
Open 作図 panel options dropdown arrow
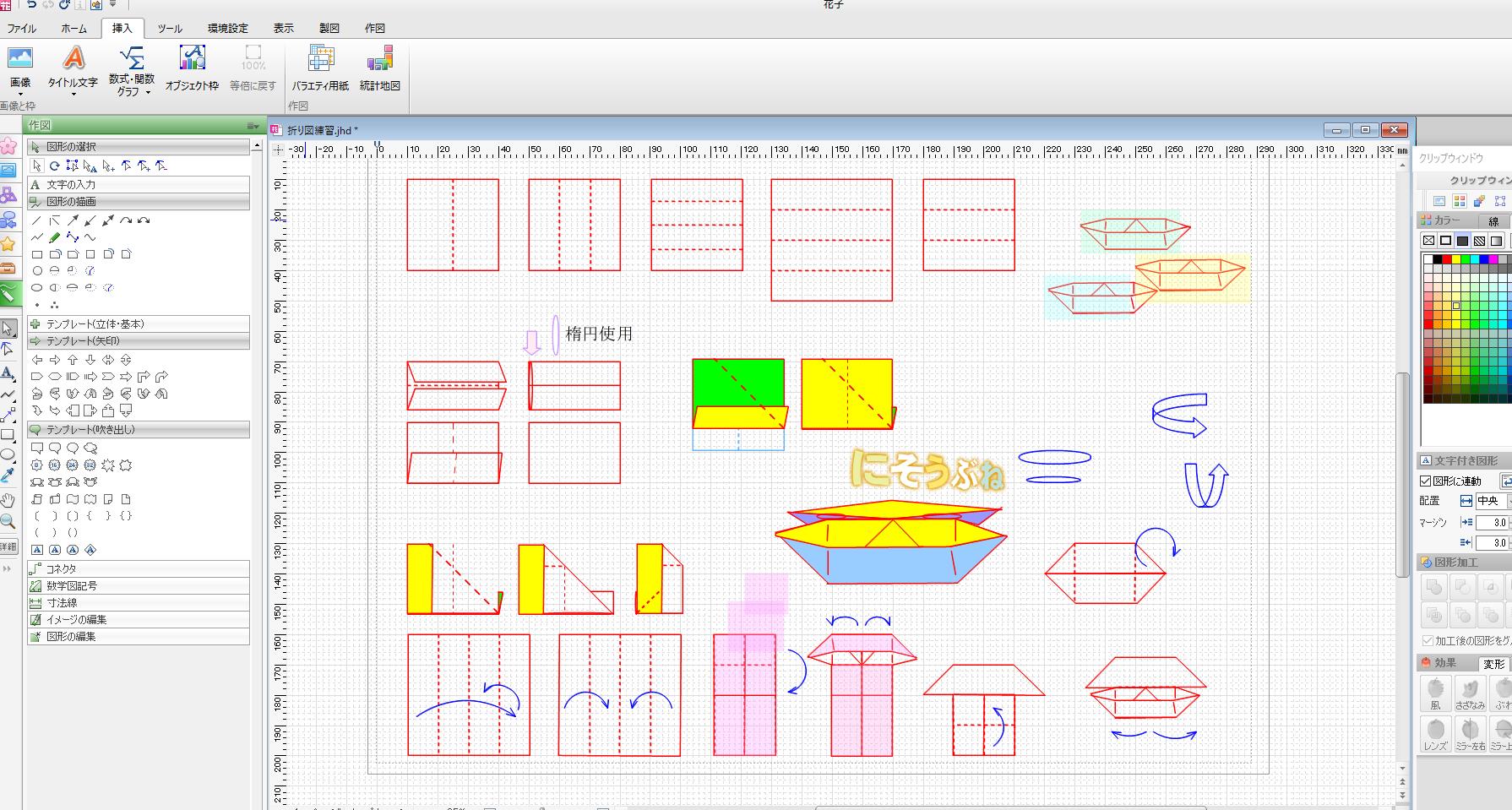[x=253, y=126]
